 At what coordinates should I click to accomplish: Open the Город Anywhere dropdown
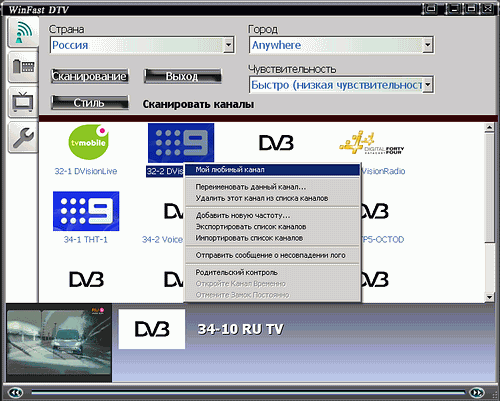[x=428, y=45]
